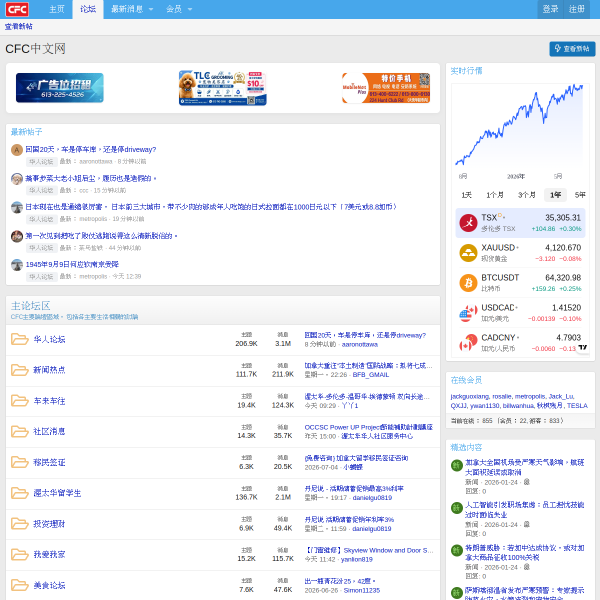This screenshot has height=600, width=600.
Task: Click green avatar beside 人工智能 article
Action: (x=457, y=508)
